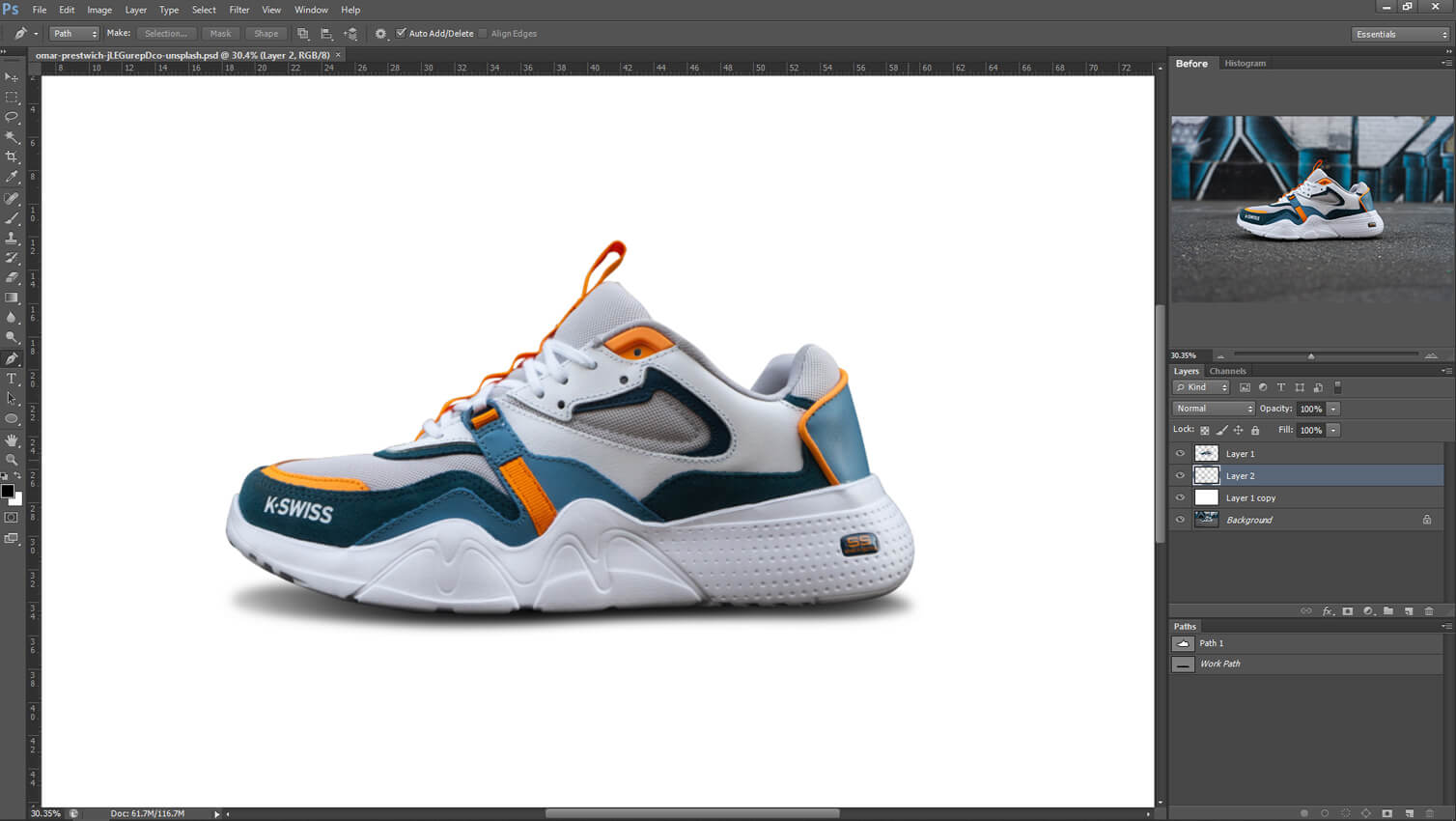Viewport: 1456px width, 821px height.
Task: Open the Essentials workspace dropdown
Action: click(1401, 34)
